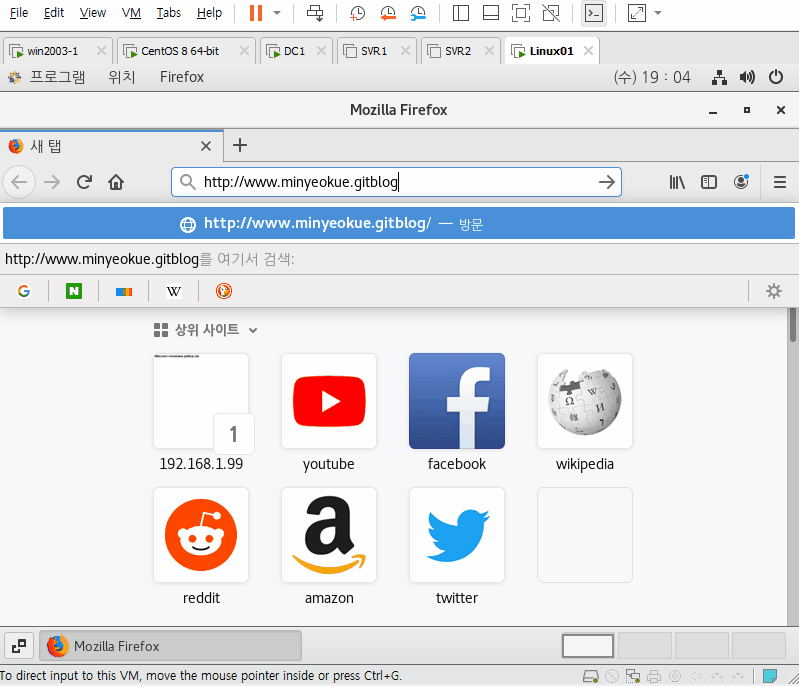Search with Google engine icon
This screenshot has width=799, height=686.
click(24, 291)
